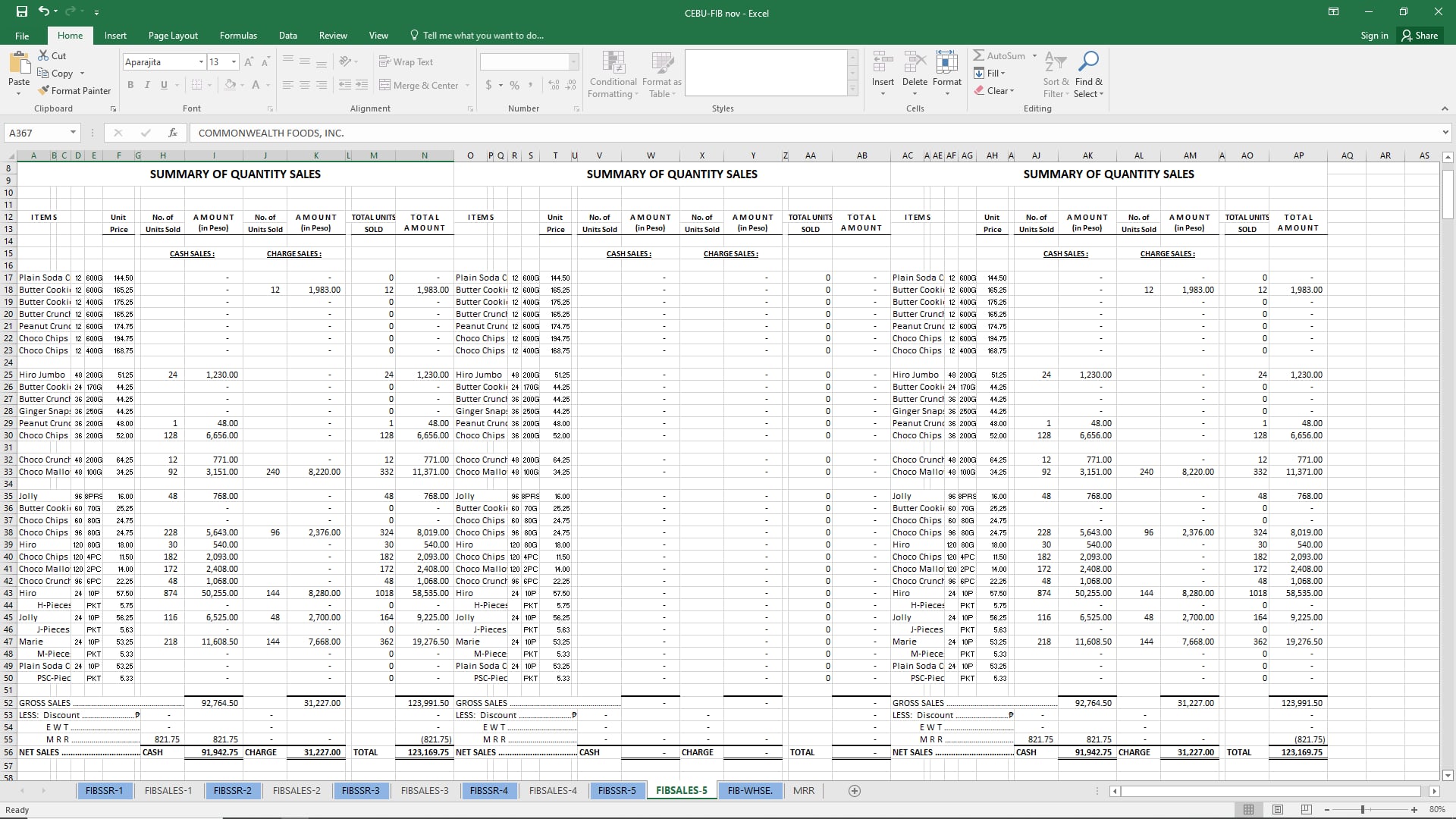Screen dimensions: 1456x819
Task: Click the Insert Function fx icon
Action: click(173, 133)
